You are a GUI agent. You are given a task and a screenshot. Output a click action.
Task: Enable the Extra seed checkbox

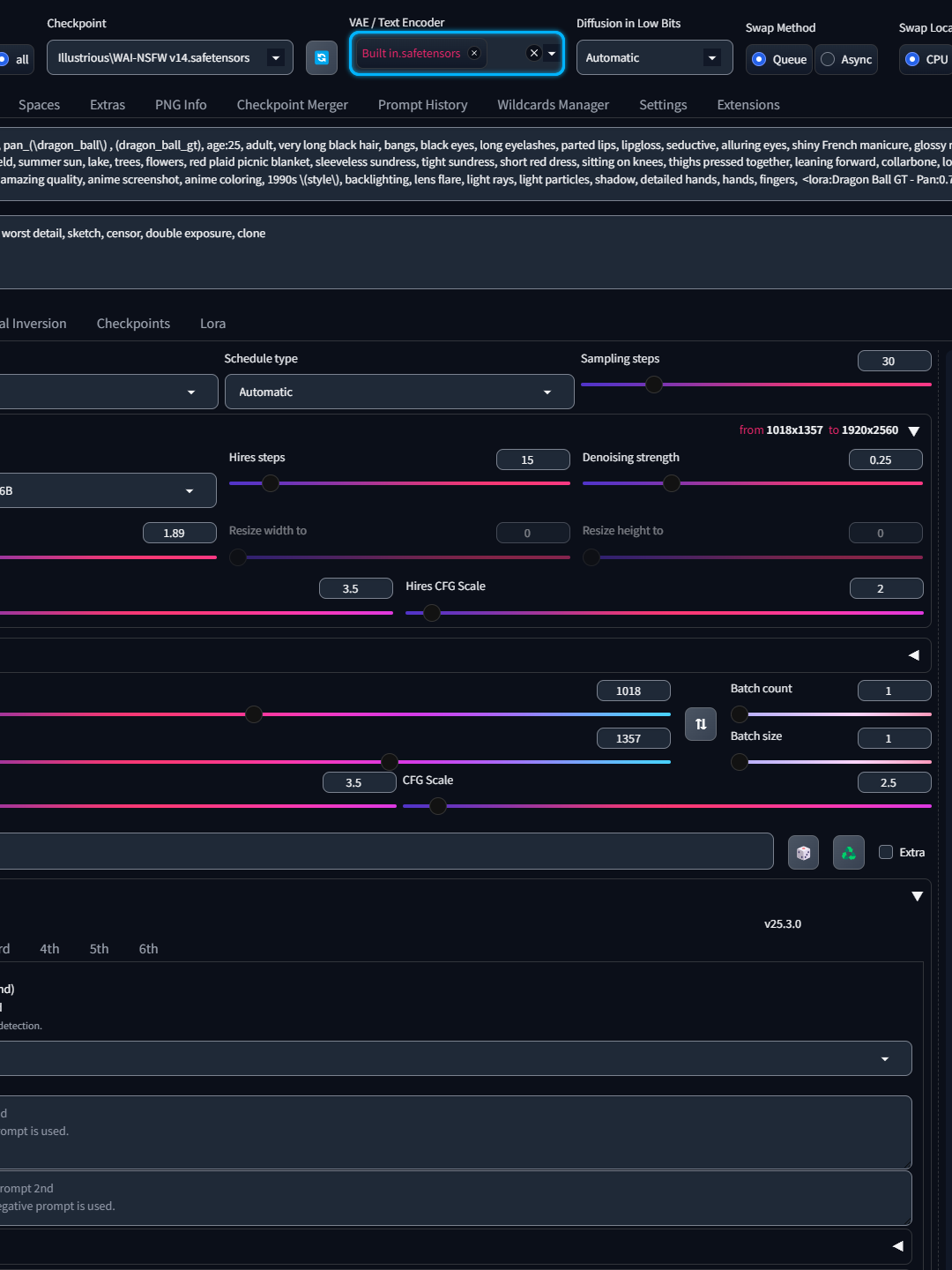[886, 852]
